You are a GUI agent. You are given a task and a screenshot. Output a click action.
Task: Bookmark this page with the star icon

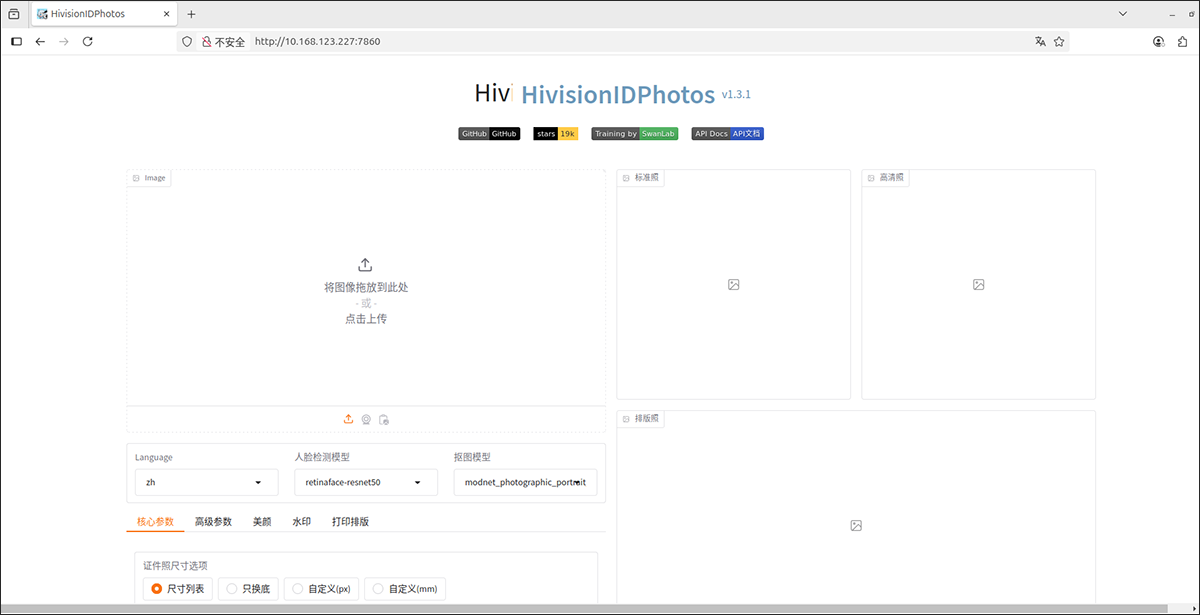click(x=1059, y=42)
